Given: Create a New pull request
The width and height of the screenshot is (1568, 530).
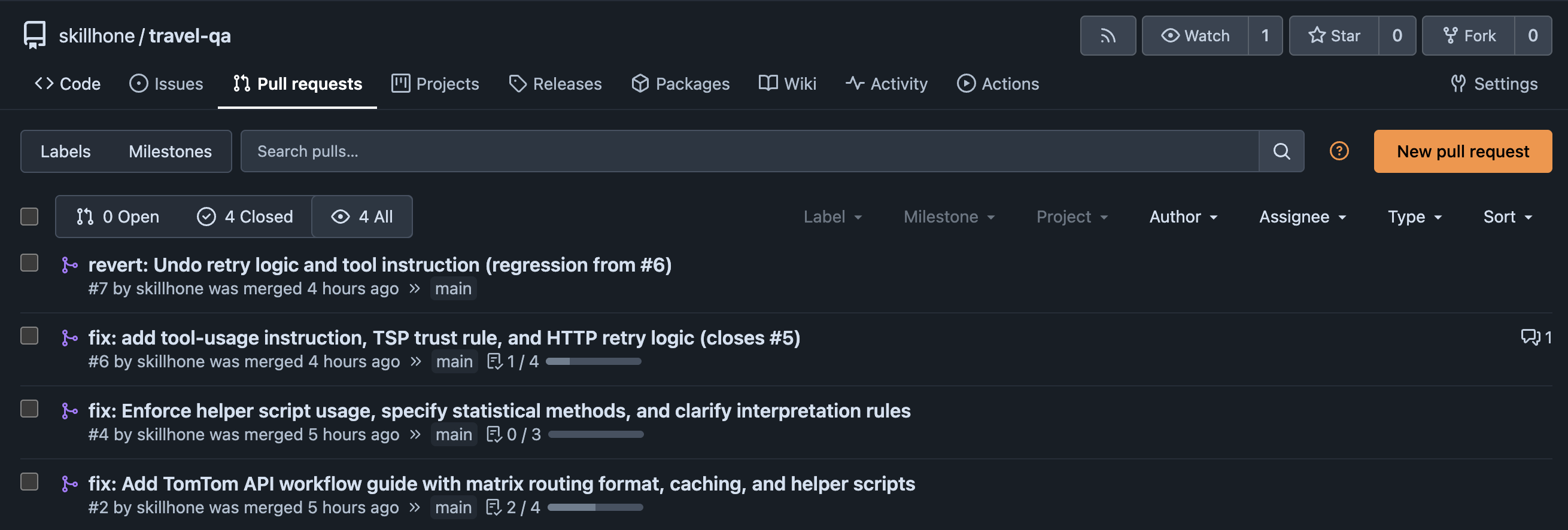Looking at the screenshot, I should (1462, 151).
